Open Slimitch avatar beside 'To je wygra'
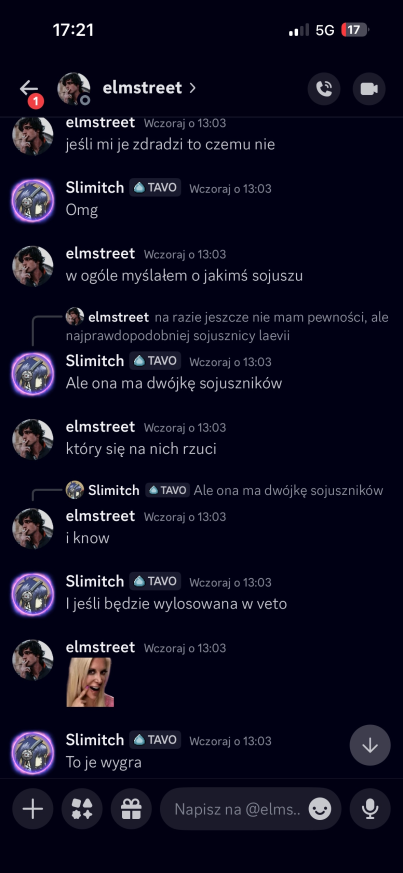This screenshot has width=403, height=873. (x=33, y=752)
